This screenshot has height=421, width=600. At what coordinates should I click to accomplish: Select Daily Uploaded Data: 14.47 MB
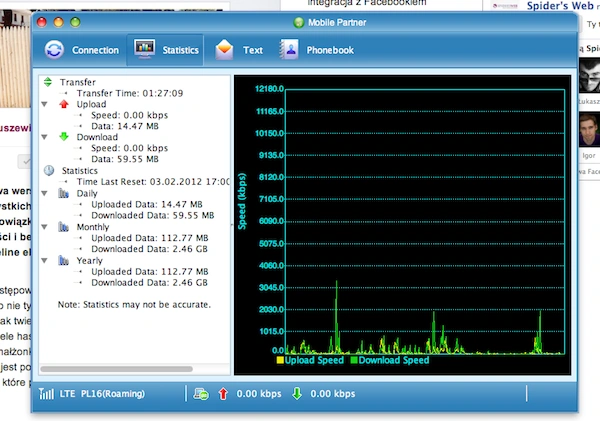pos(147,204)
